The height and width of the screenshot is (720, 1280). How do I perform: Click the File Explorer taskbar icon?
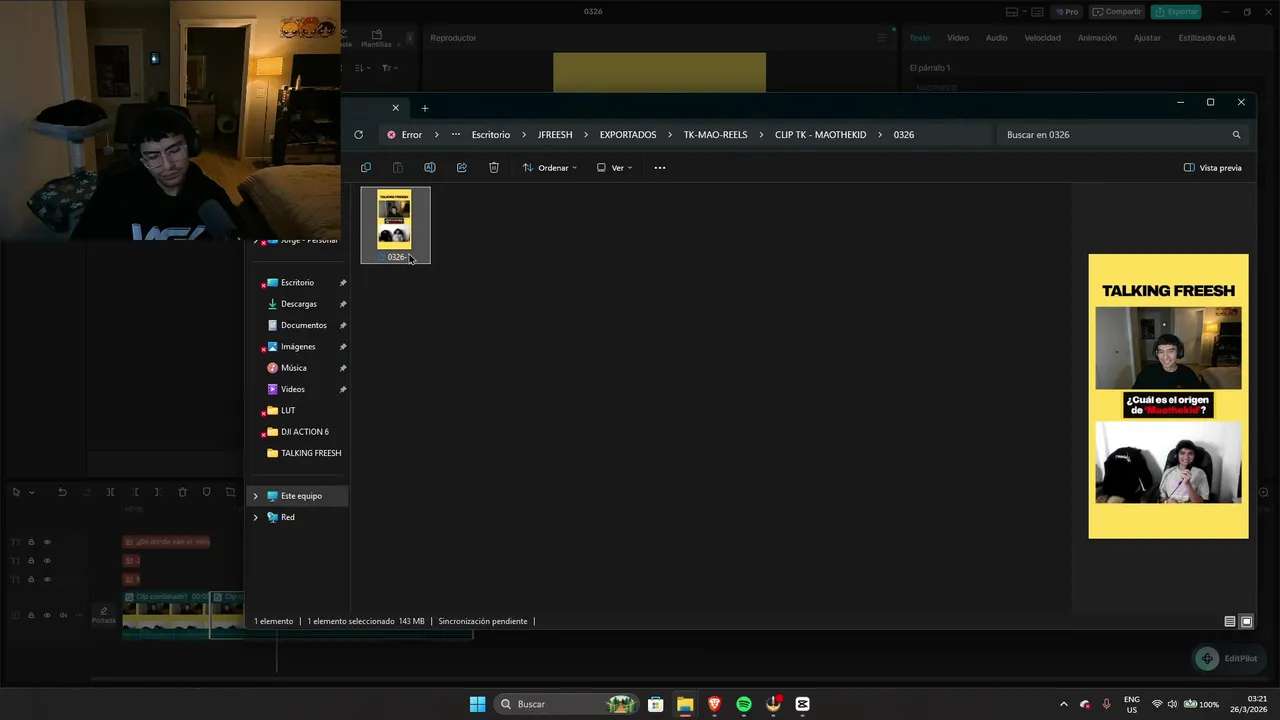685,704
